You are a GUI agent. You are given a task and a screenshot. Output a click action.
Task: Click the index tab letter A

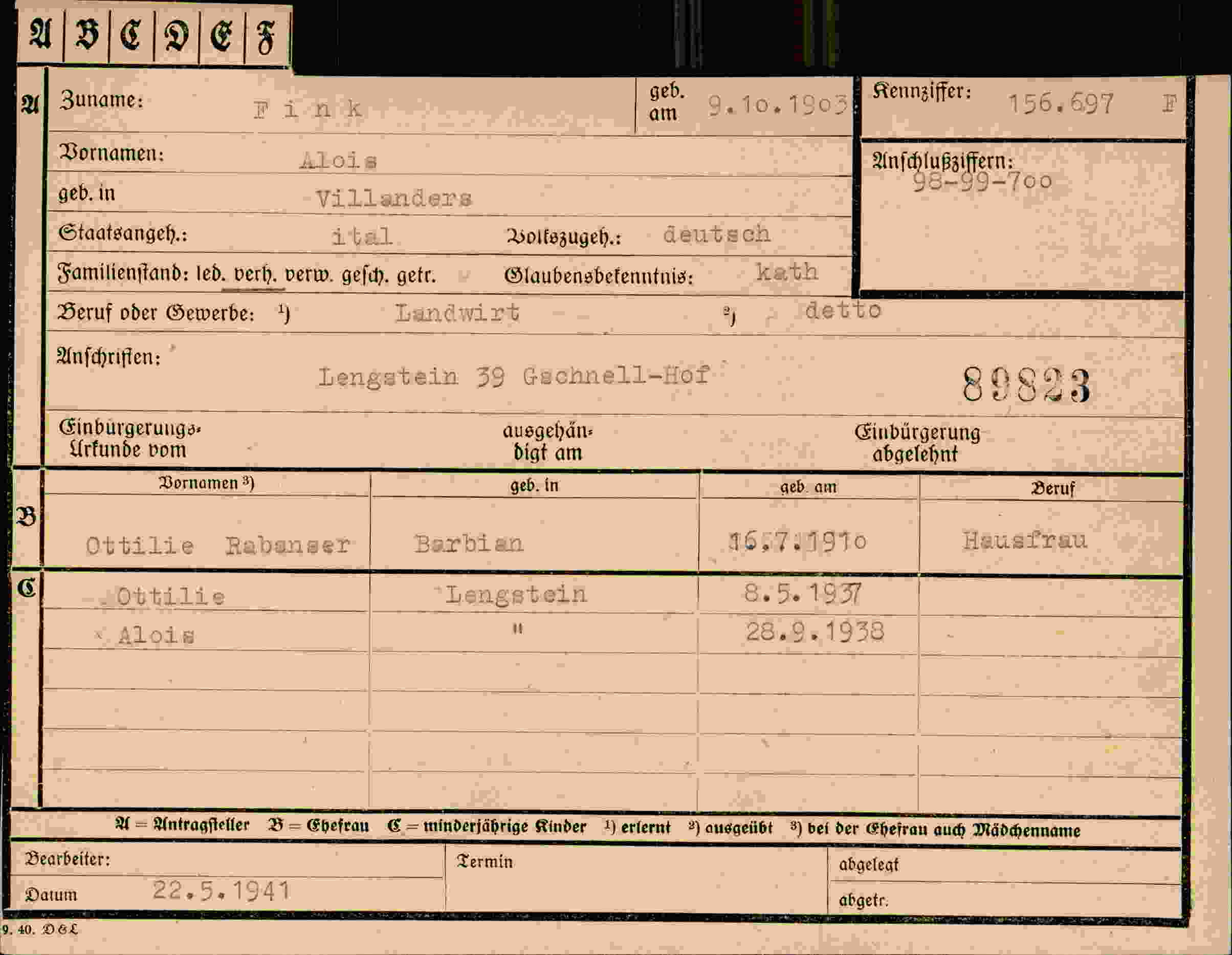point(40,35)
